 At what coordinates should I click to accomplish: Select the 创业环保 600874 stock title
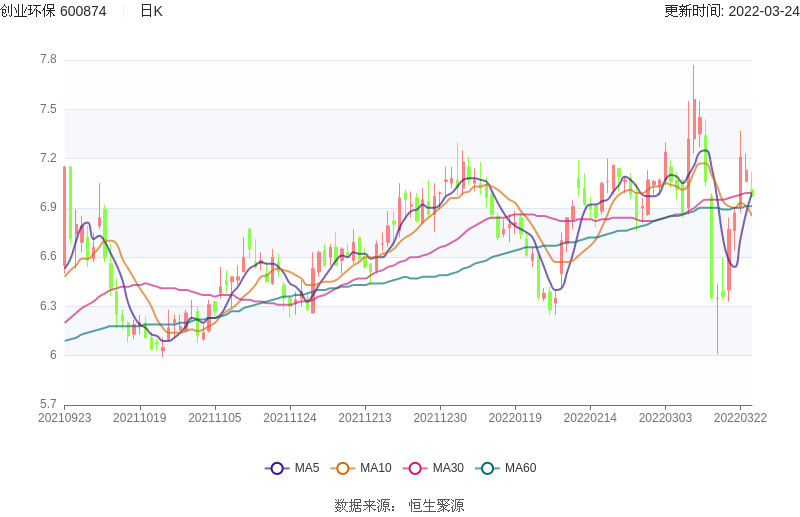(54, 11)
